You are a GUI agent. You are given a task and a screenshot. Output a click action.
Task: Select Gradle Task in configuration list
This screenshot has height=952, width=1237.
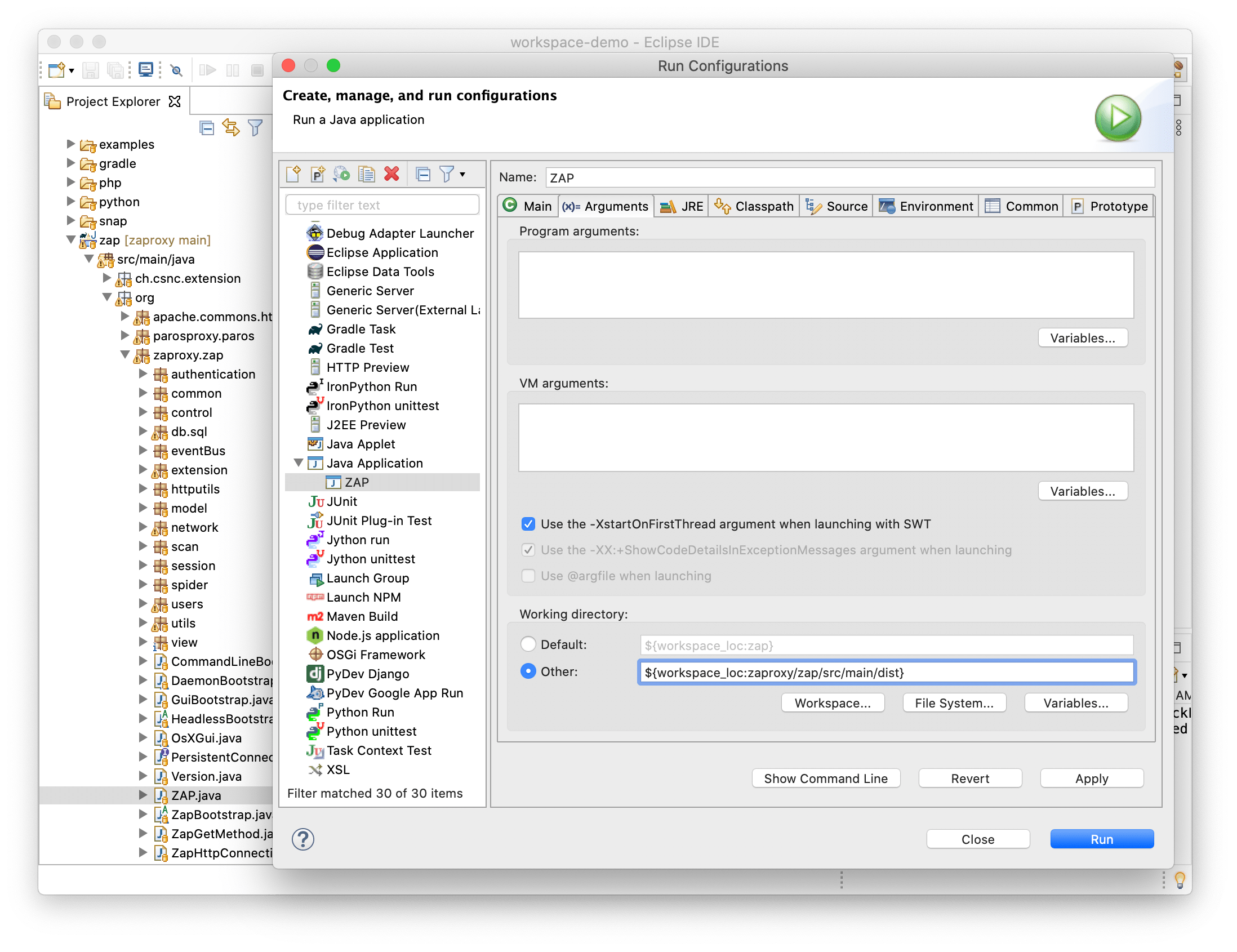361,329
